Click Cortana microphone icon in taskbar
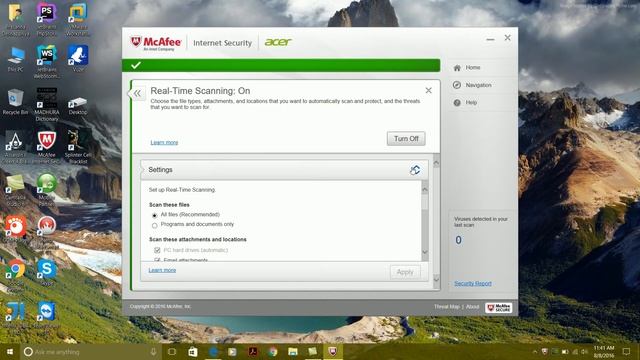 point(153,351)
